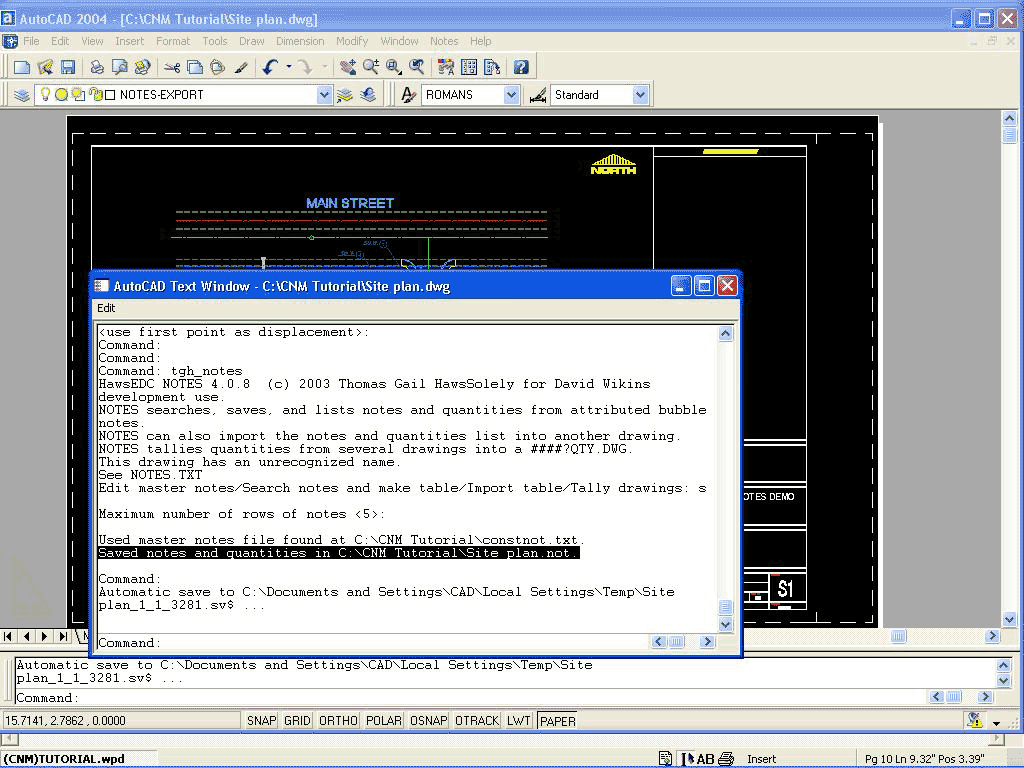
Task: Click the Cut scissors icon
Action: 172,67
